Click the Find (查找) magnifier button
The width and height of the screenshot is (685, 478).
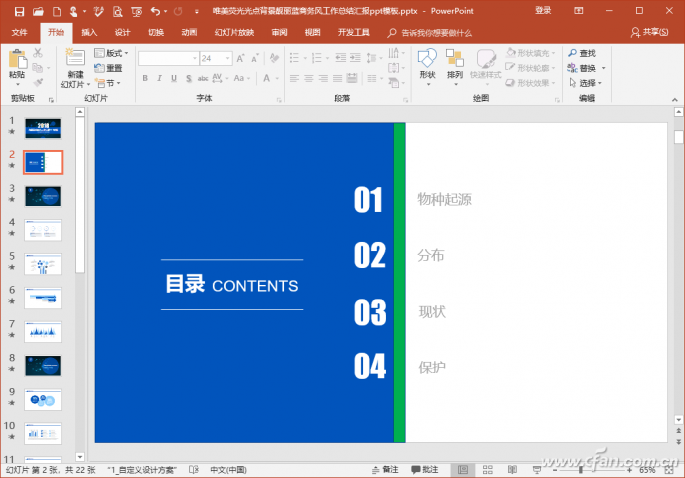coord(582,53)
